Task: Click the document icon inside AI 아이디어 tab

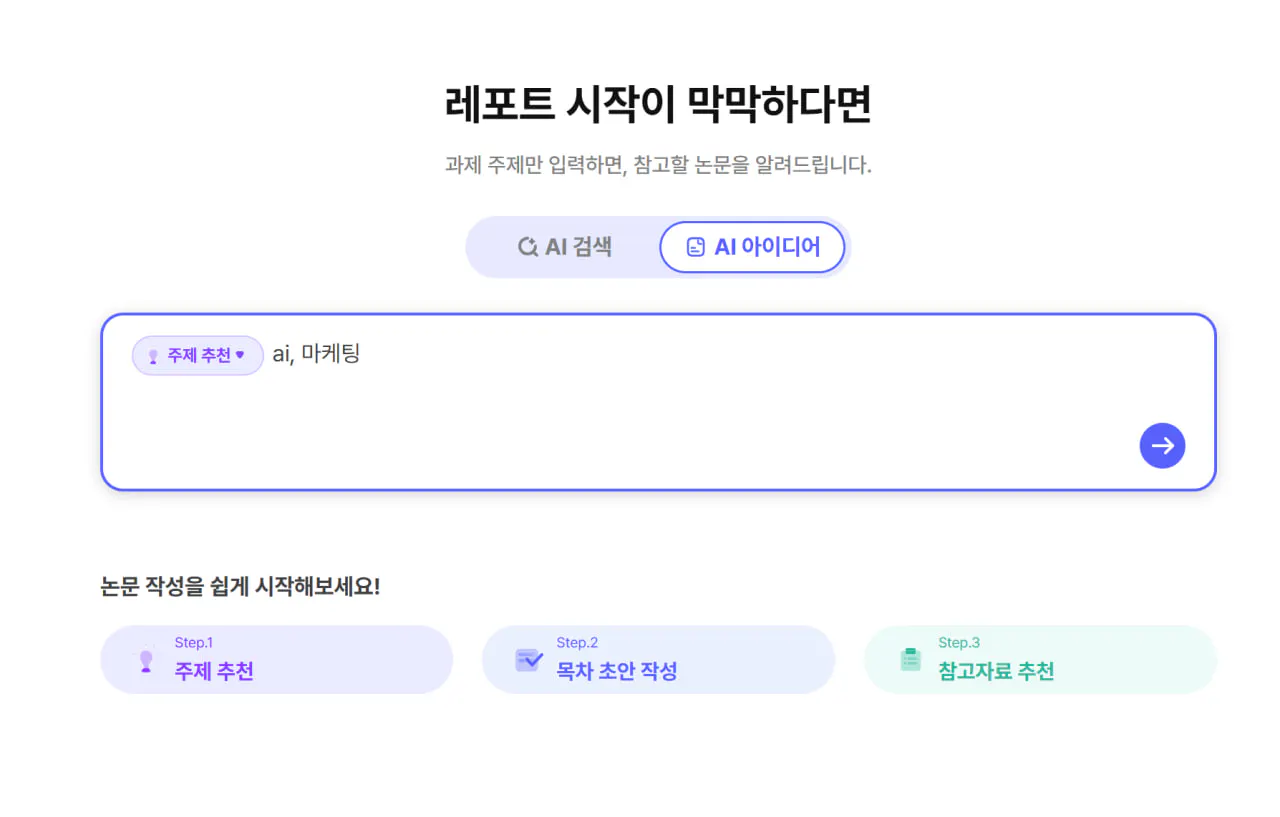Action: [x=695, y=247]
